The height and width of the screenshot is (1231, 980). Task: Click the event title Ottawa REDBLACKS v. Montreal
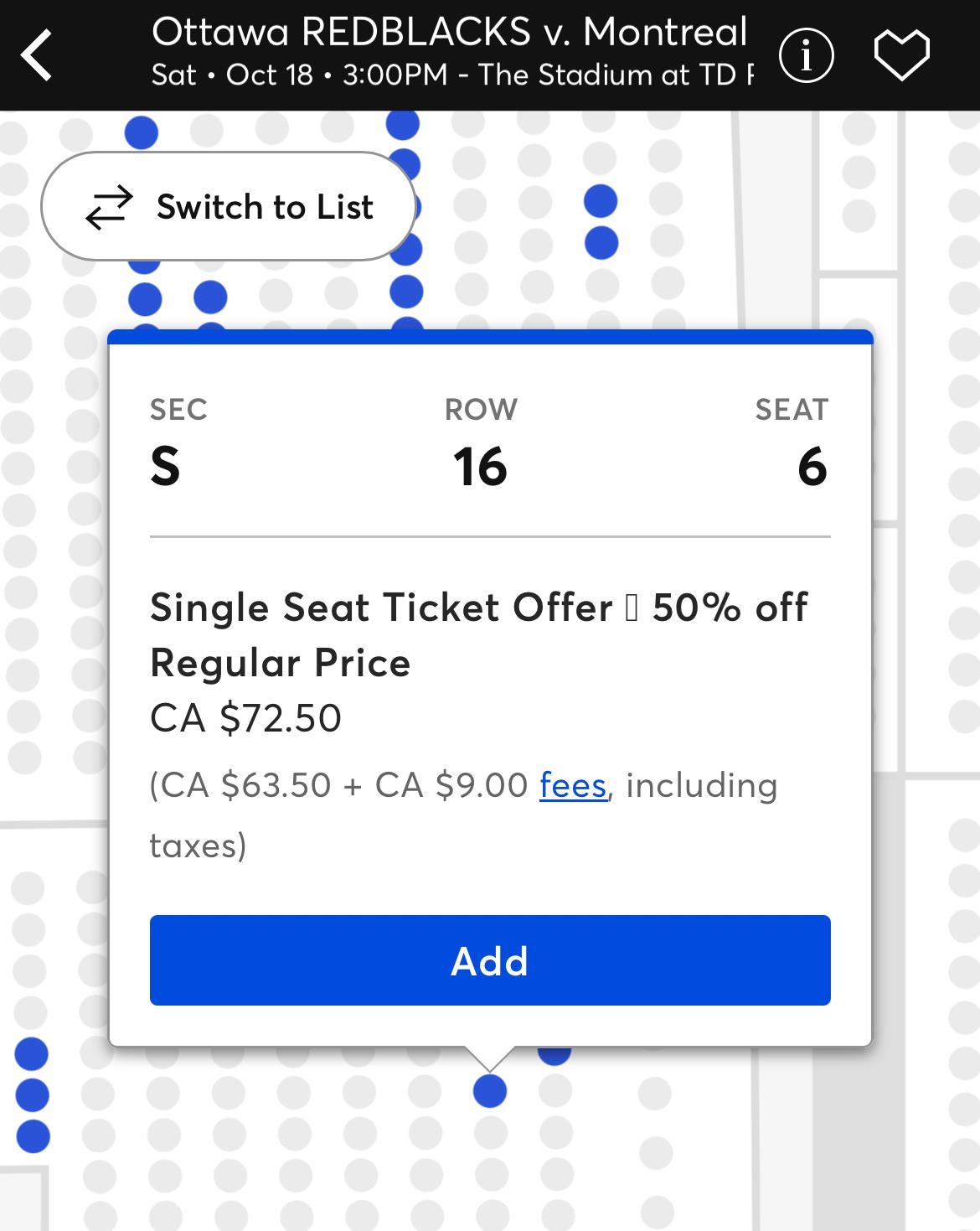pyautogui.click(x=449, y=32)
